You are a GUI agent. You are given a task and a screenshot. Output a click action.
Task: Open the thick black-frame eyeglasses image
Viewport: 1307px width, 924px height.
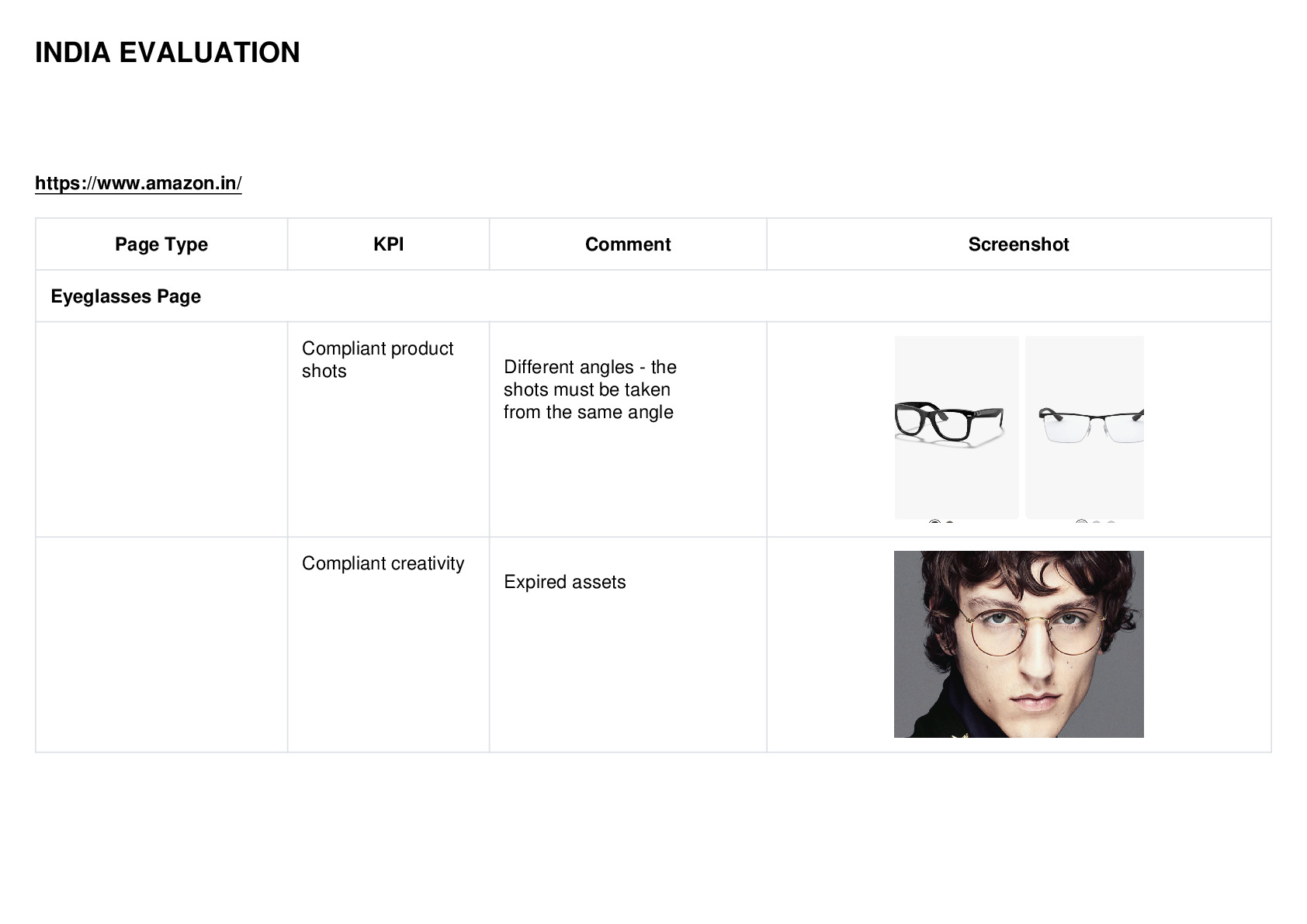point(956,427)
